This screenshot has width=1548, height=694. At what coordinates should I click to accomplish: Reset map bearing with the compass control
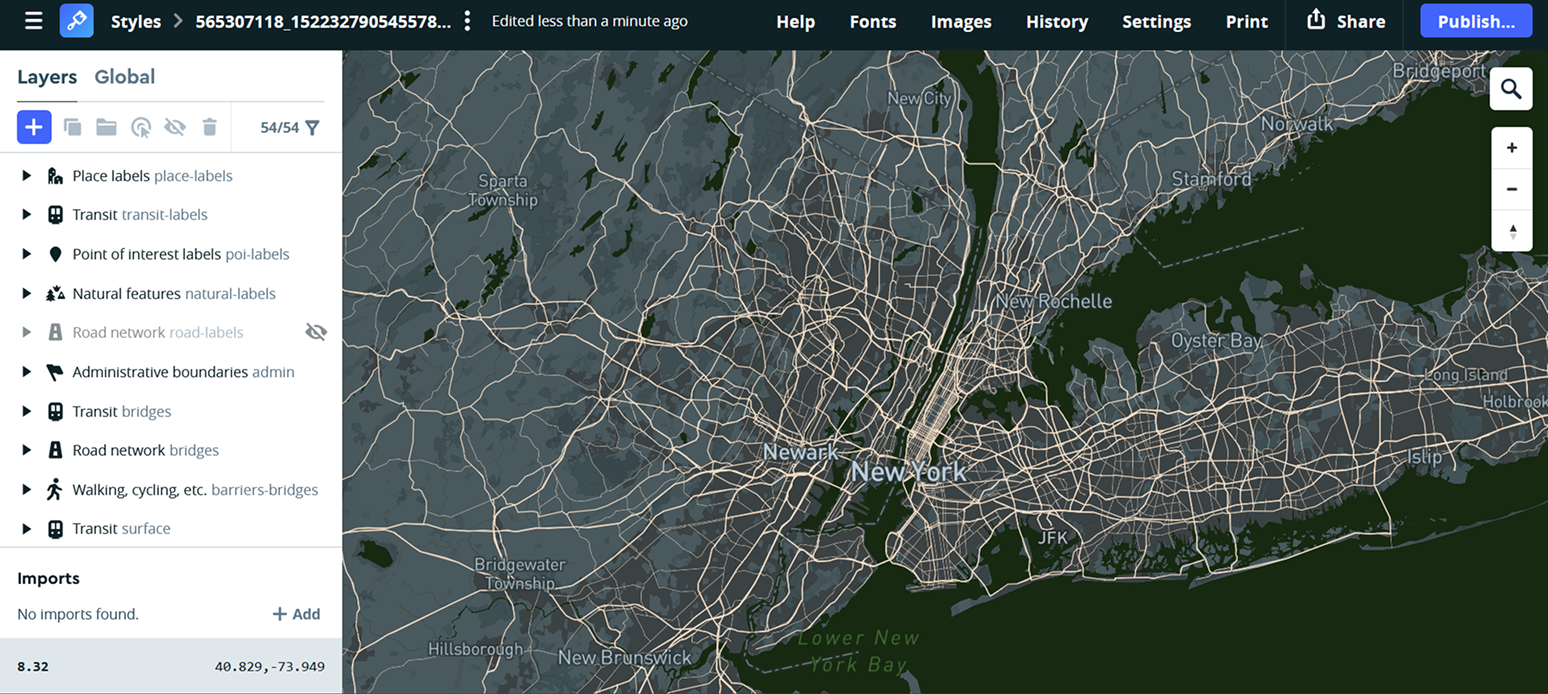1512,230
